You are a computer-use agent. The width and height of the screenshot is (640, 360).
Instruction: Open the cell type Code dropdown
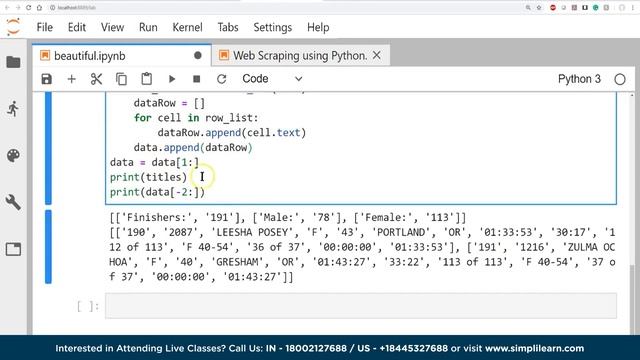point(272,79)
